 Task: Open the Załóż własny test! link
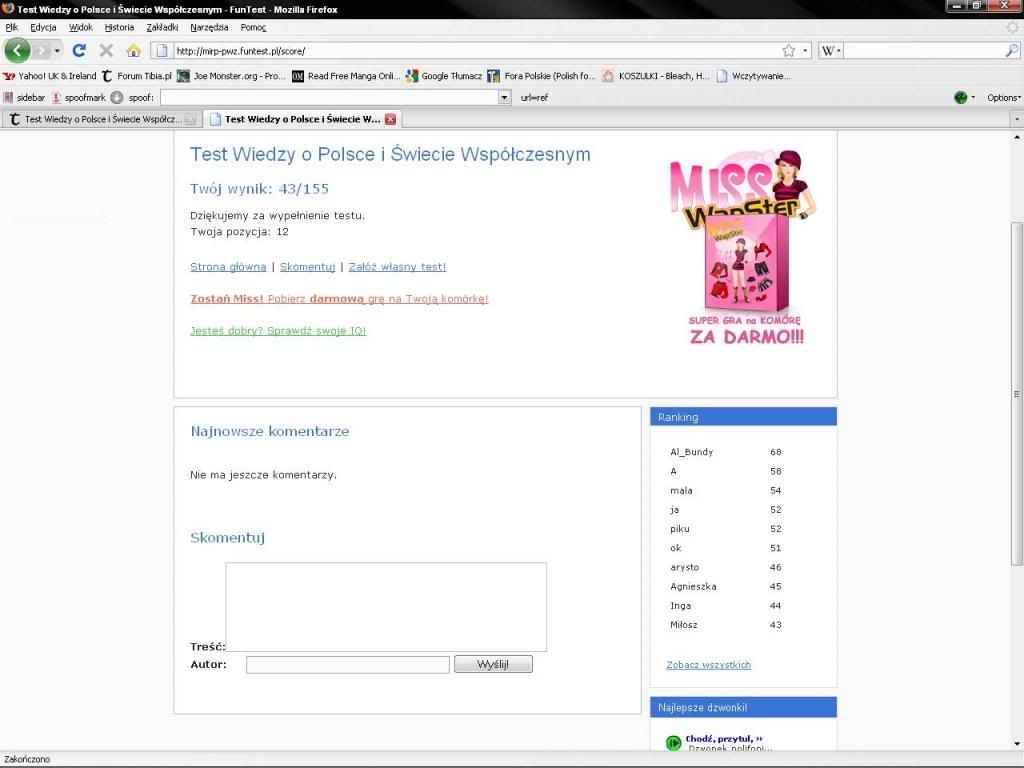(397, 266)
